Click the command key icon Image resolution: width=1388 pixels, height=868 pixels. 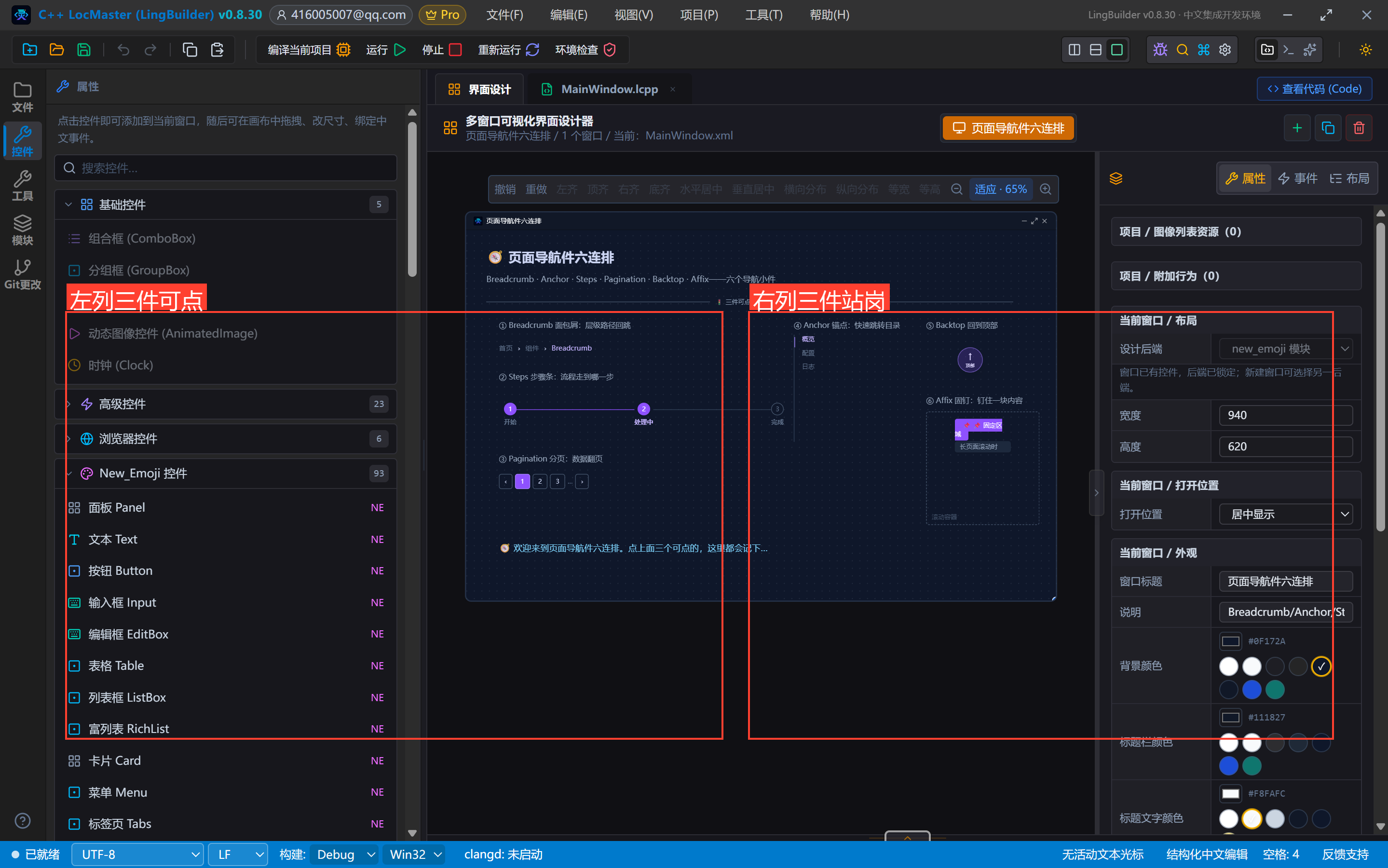pyautogui.click(x=1203, y=50)
